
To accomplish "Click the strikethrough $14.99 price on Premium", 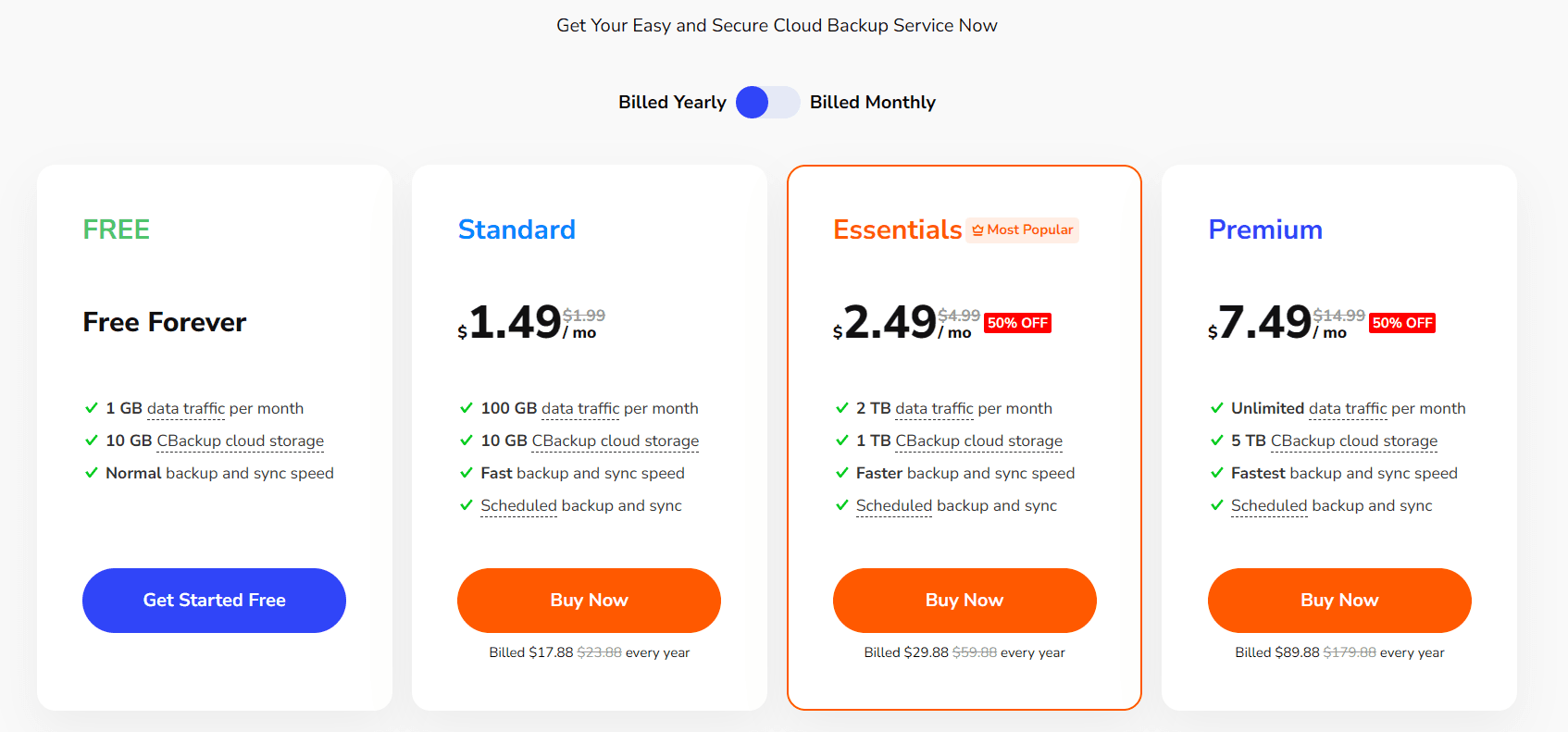I will [x=1338, y=315].
